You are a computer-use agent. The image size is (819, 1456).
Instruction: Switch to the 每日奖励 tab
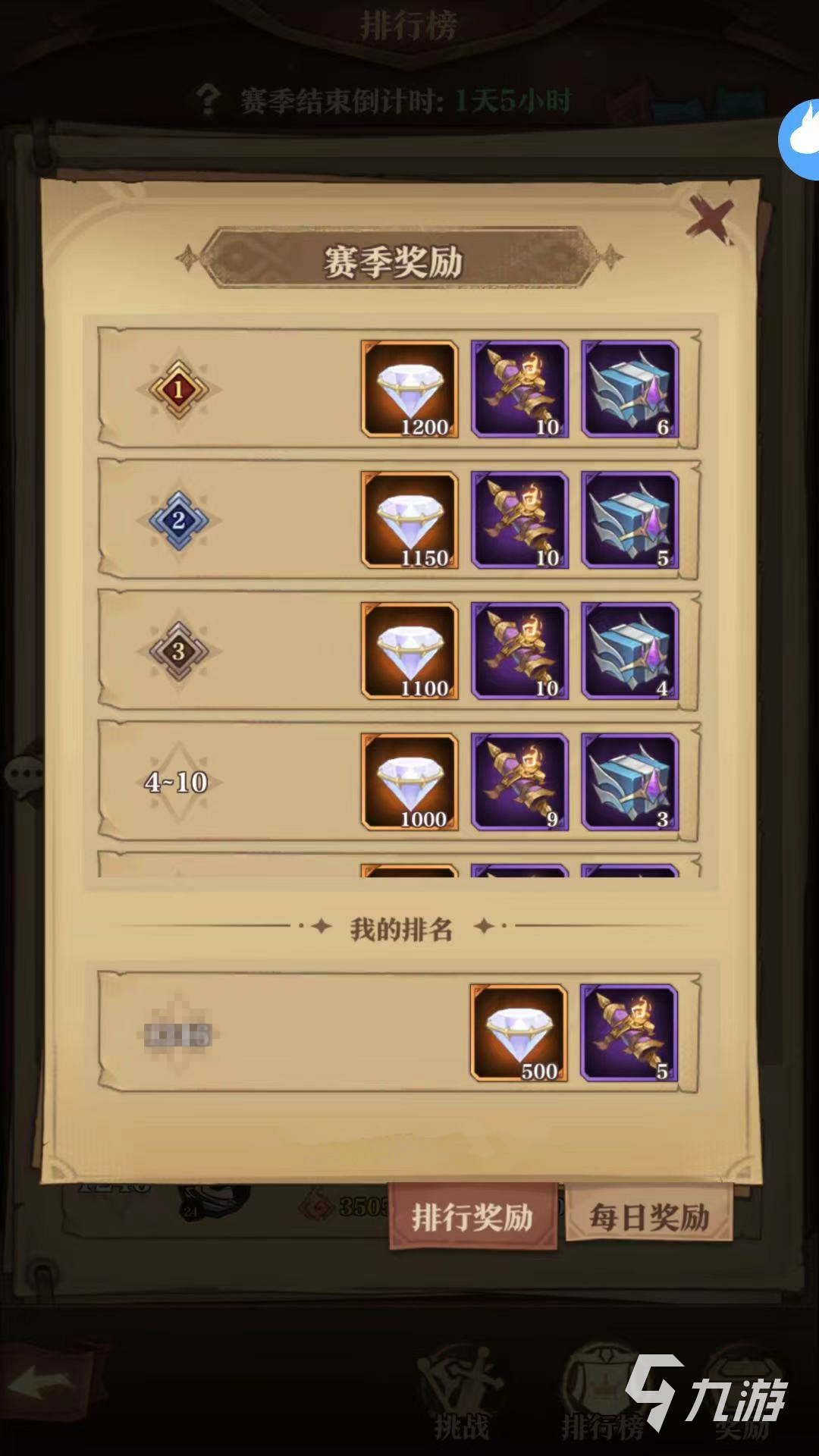[x=649, y=1217]
